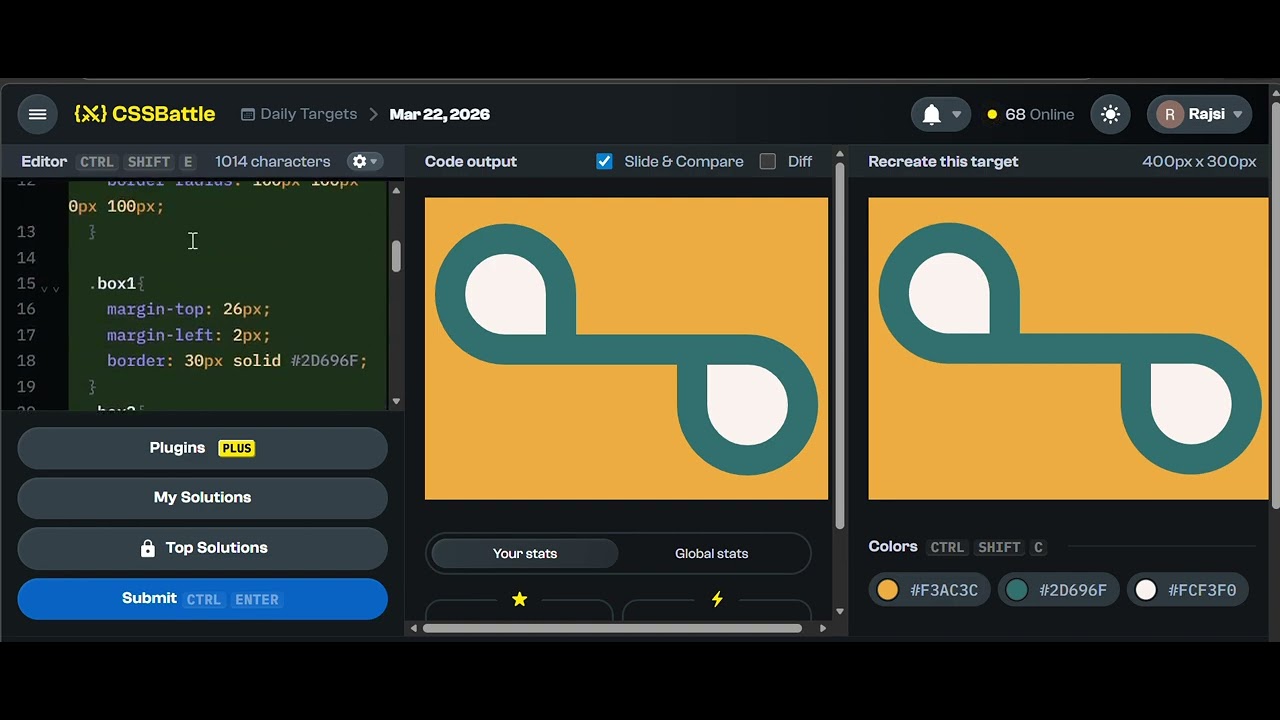Click the target image to recreate
This screenshot has height=720, width=1280.
point(1068,348)
